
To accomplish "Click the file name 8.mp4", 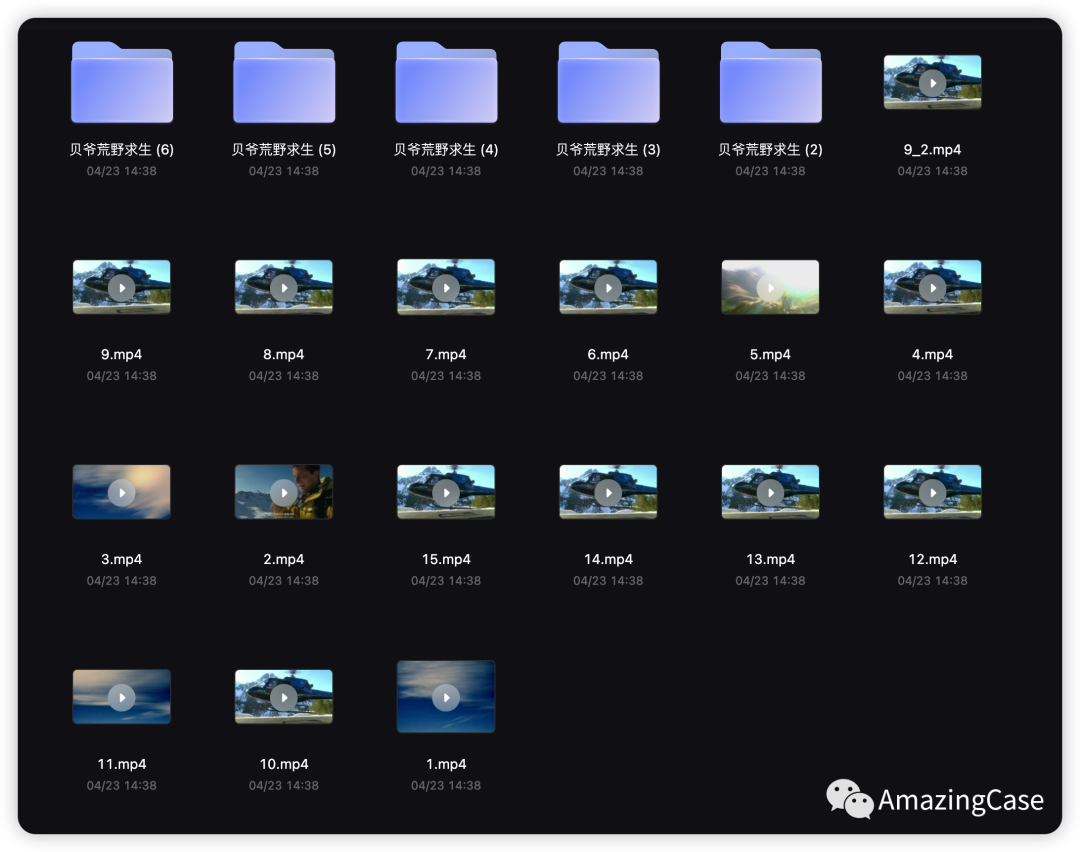I will click(x=284, y=354).
